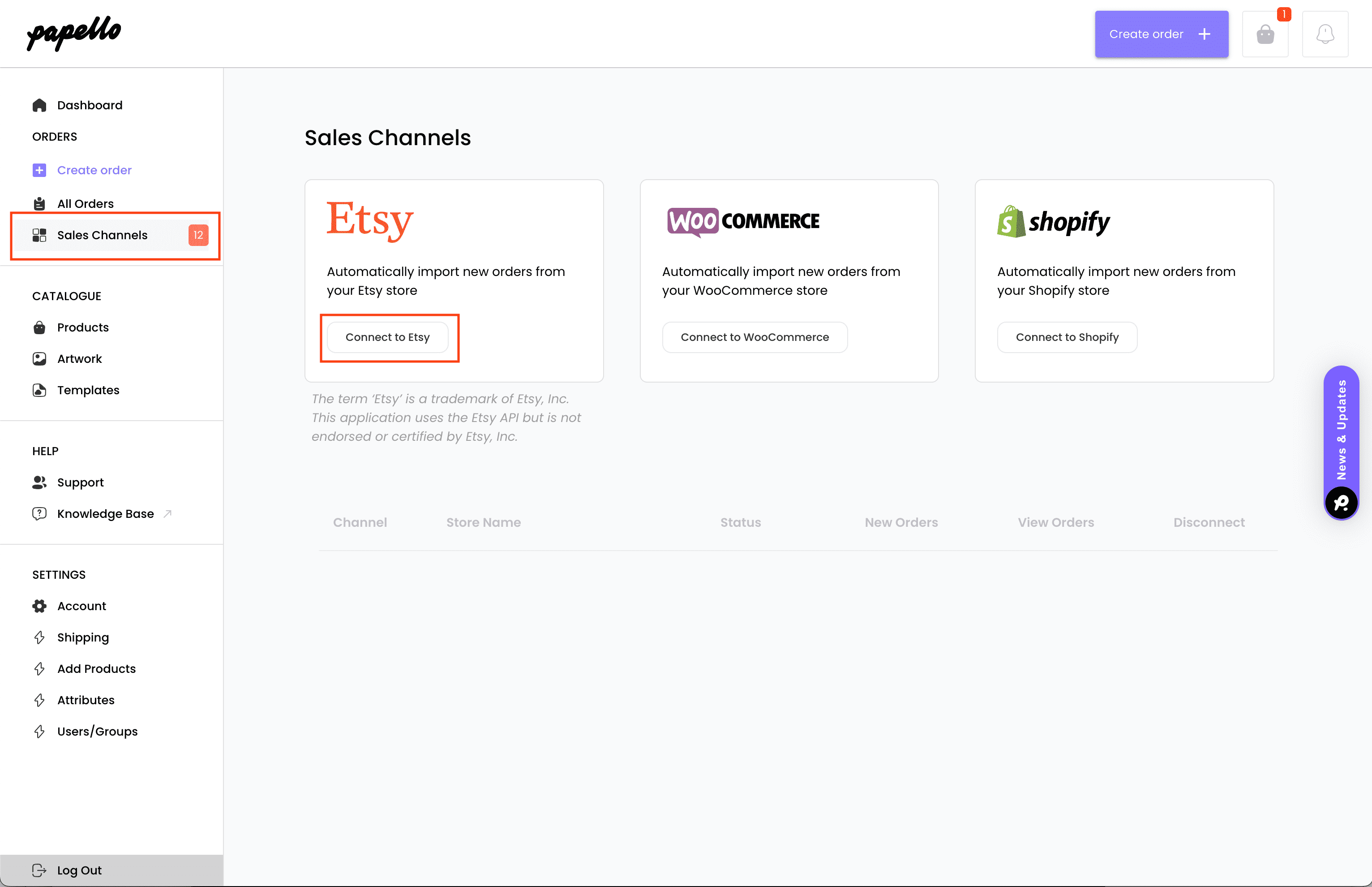Click the papello logo
1372x887 pixels.
tap(74, 34)
